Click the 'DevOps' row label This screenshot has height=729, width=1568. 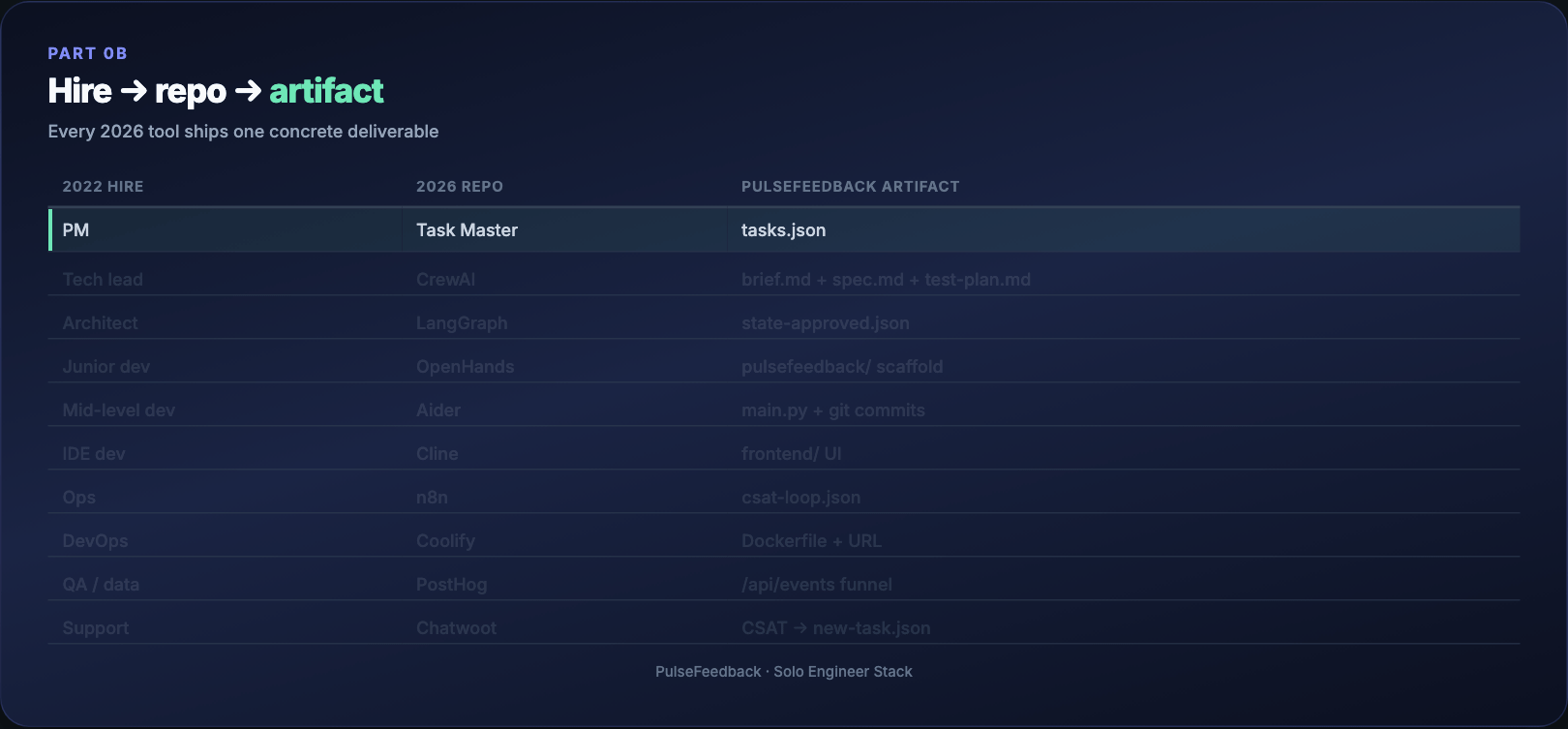pos(95,541)
